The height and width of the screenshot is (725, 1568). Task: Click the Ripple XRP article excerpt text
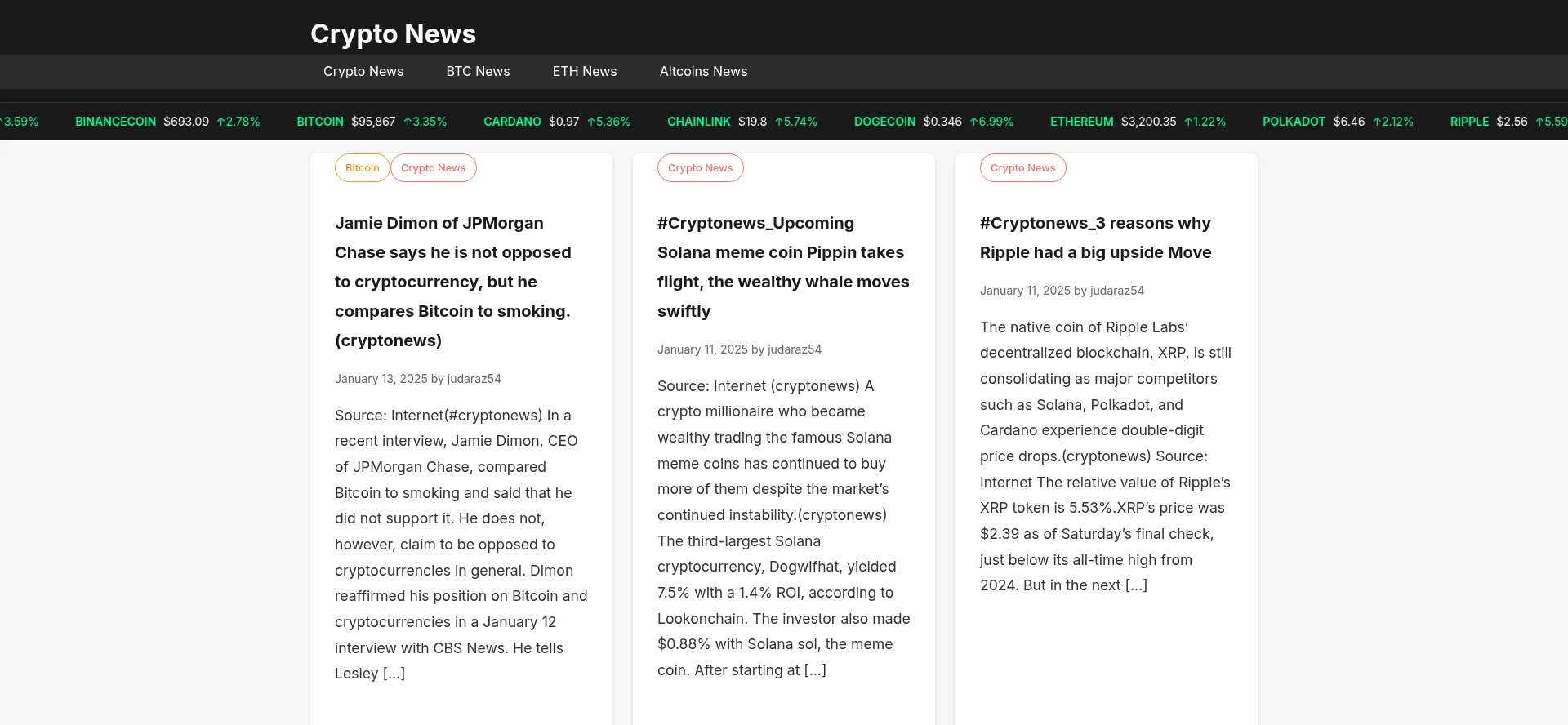click(1106, 456)
